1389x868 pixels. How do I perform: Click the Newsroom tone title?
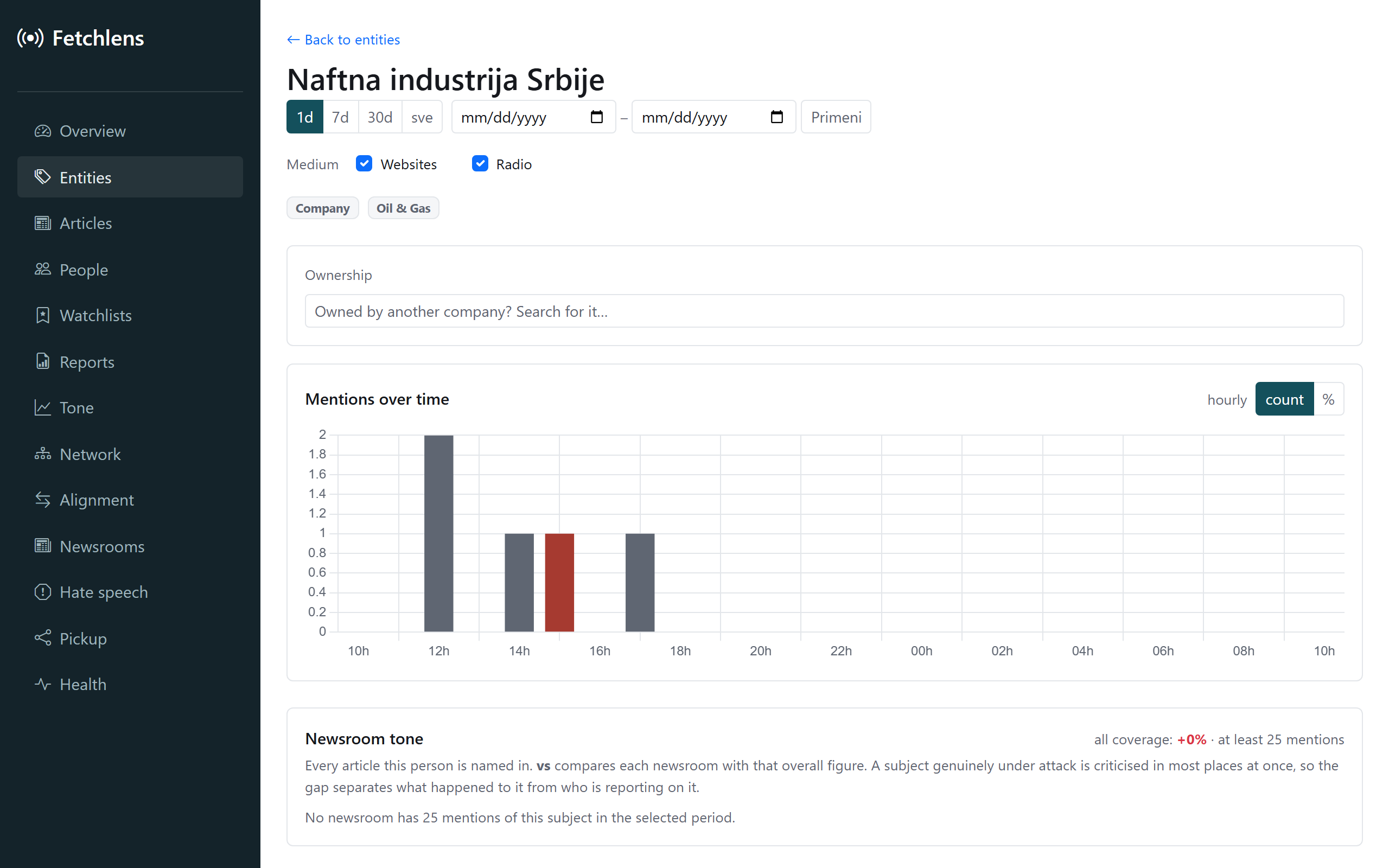point(364,738)
